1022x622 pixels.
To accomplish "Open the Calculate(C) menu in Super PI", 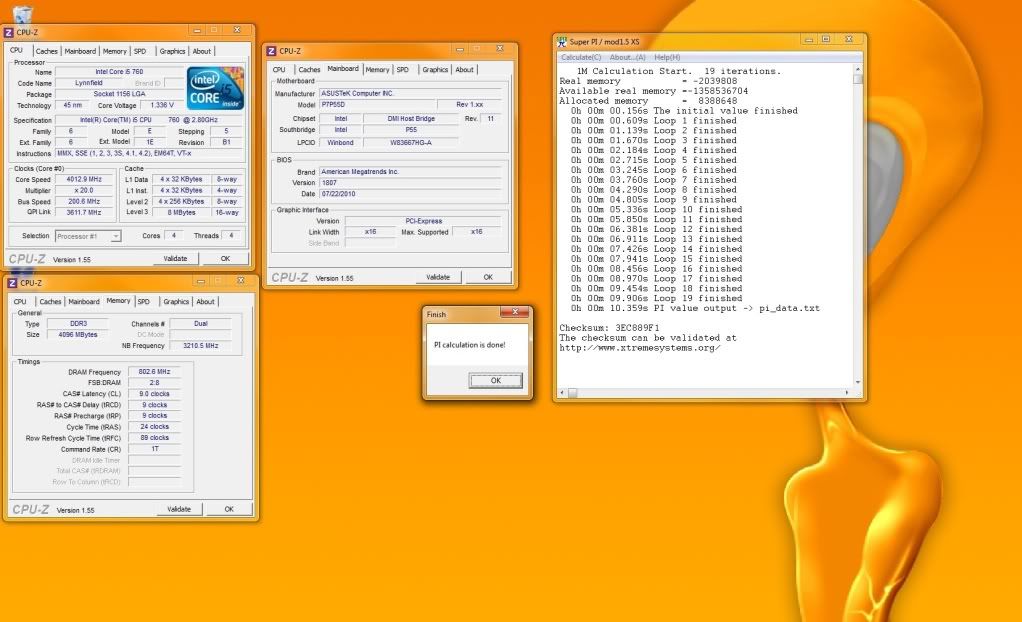I will (x=581, y=57).
